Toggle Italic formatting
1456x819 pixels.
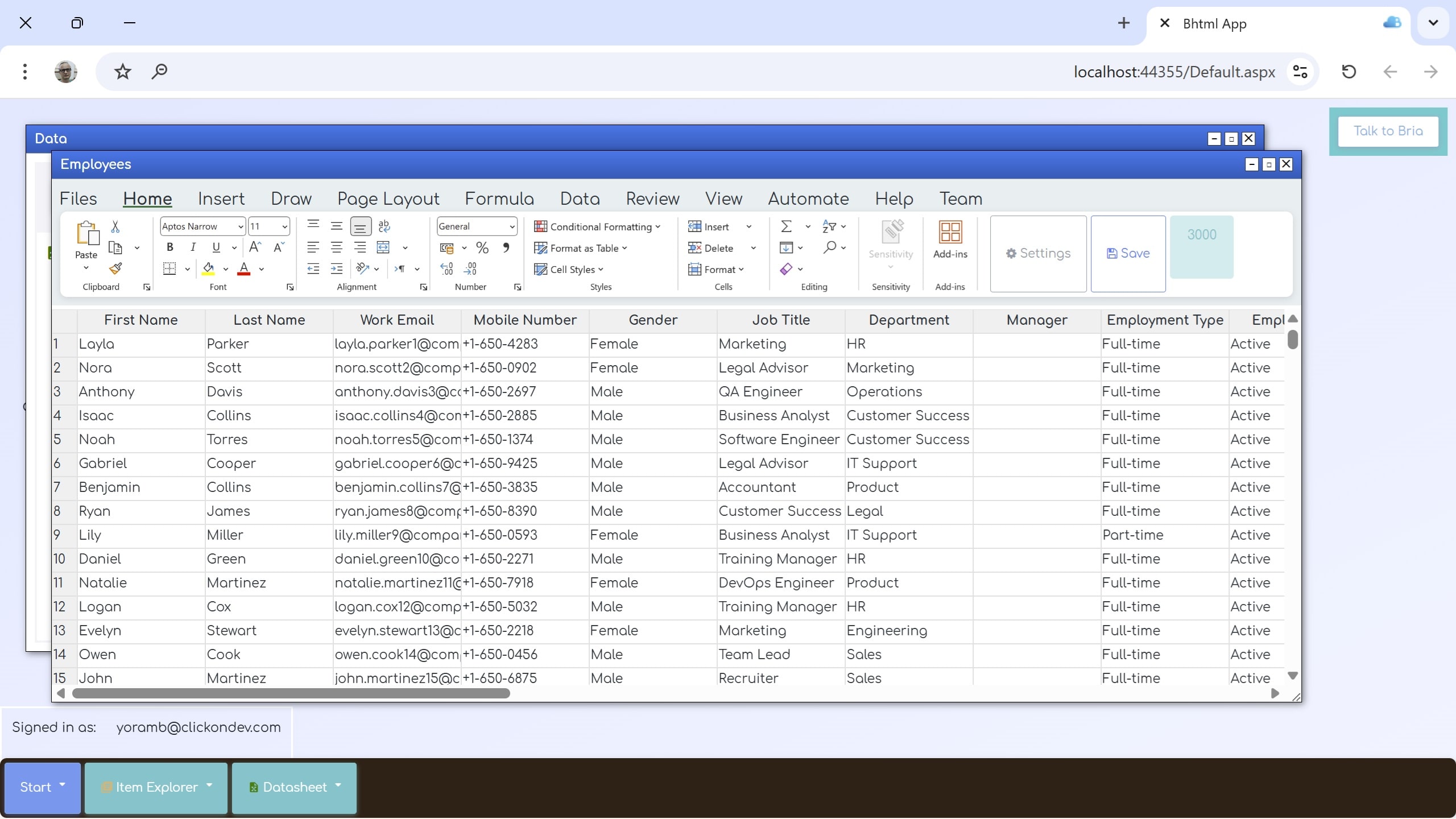(193, 247)
